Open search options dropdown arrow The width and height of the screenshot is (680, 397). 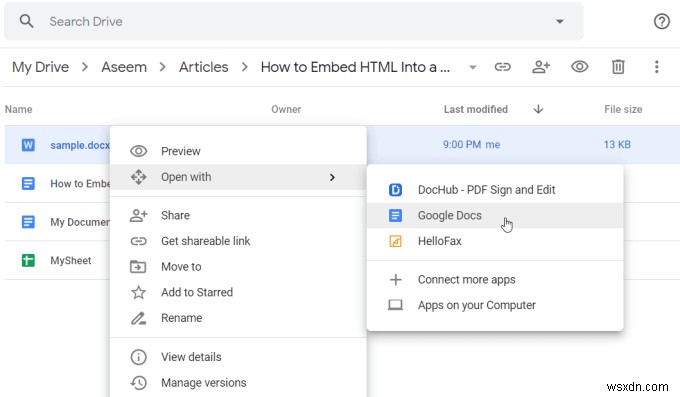point(560,21)
